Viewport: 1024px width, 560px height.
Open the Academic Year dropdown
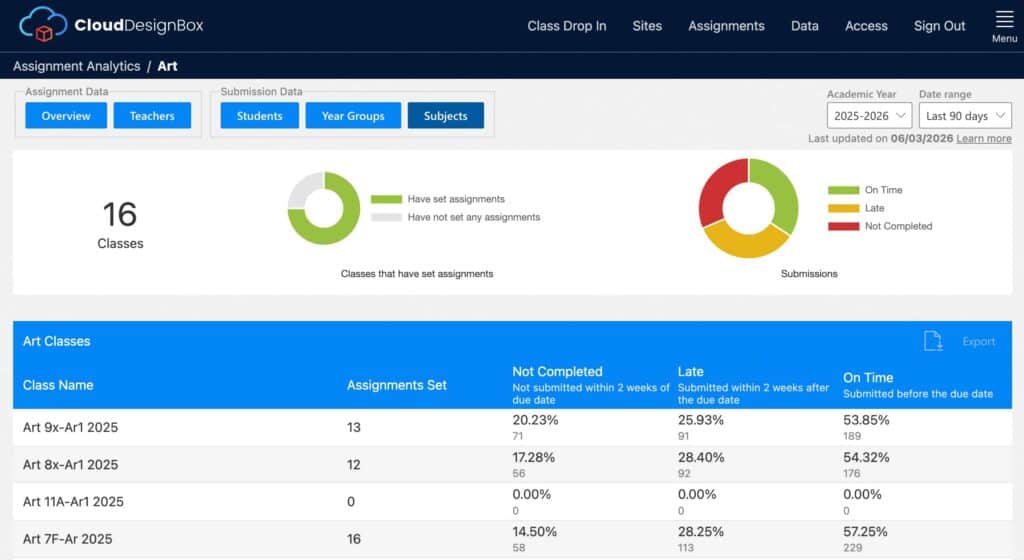[869, 116]
